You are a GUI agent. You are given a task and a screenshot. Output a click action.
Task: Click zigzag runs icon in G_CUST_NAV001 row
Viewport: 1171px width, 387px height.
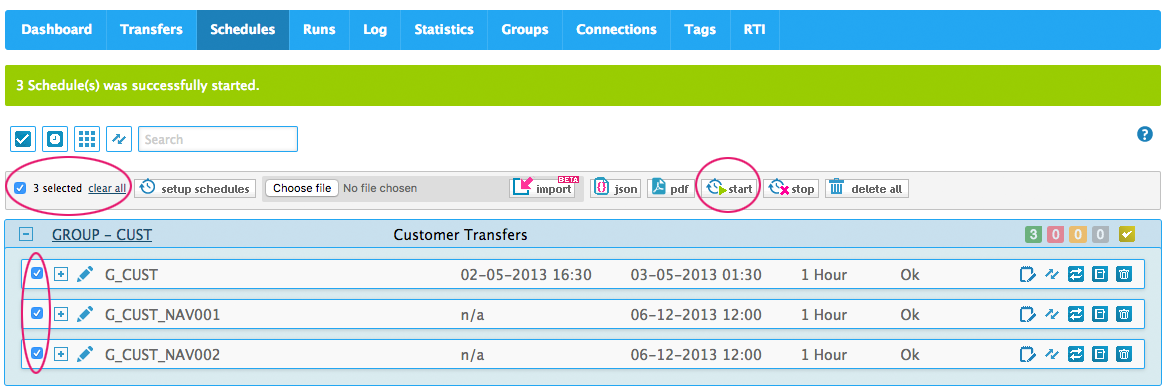(x=1052, y=315)
